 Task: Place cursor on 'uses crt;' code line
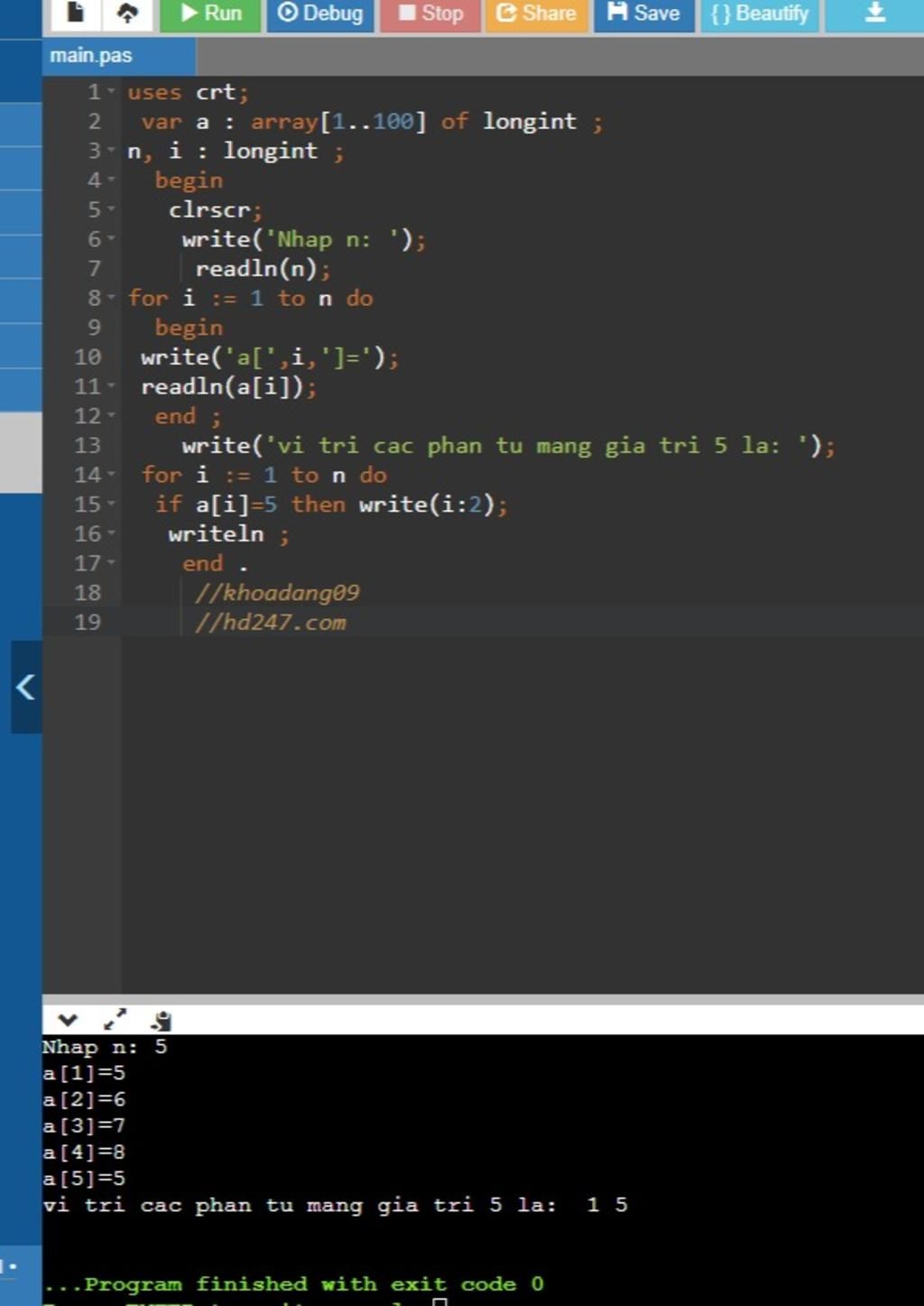click(x=188, y=92)
